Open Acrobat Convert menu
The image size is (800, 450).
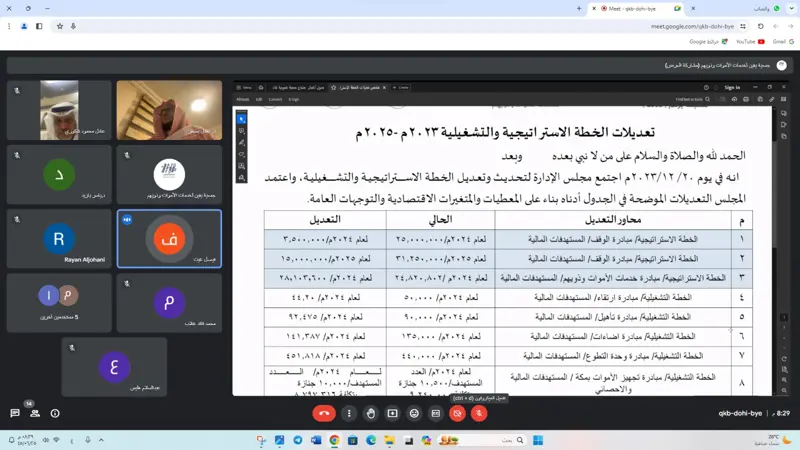[x=276, y=99]
